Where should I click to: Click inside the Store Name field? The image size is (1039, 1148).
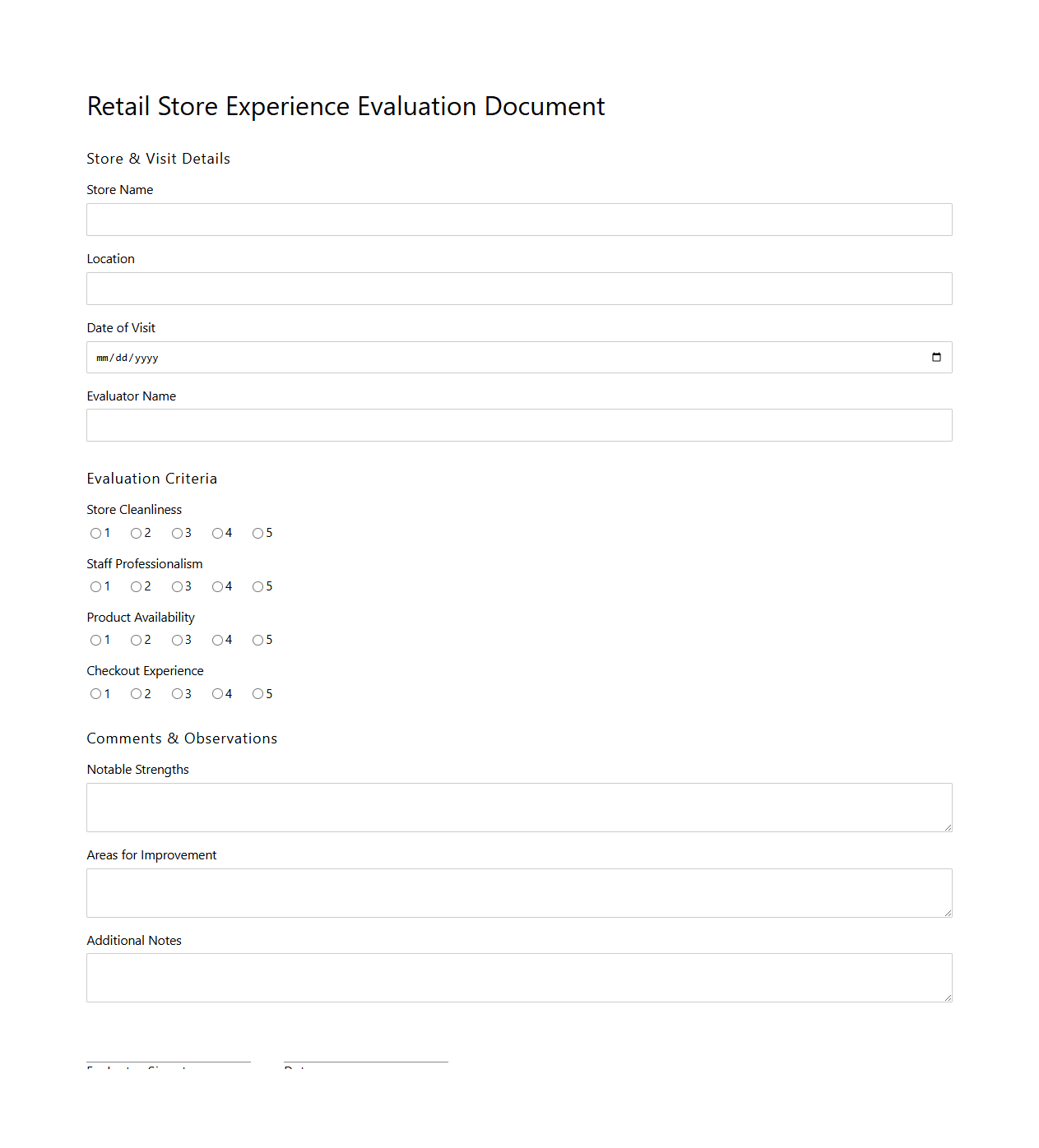[518, 220]
